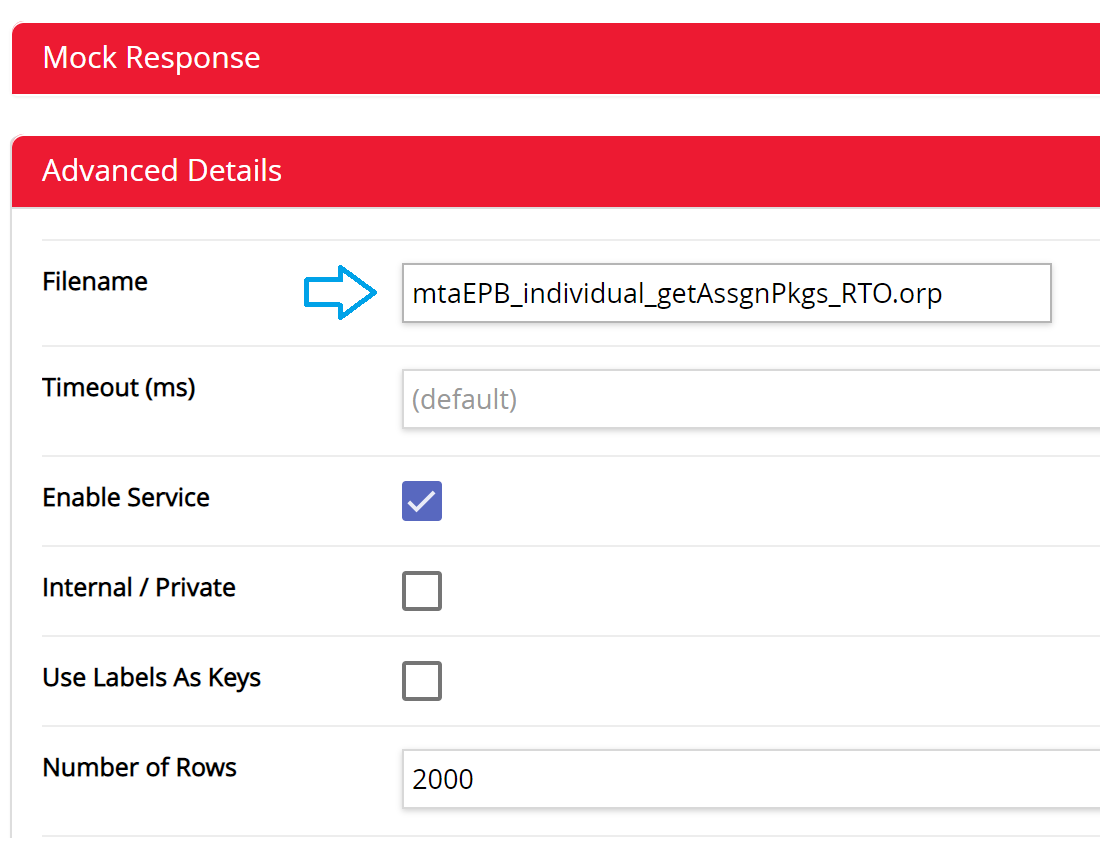Screen dimensions: 1100x846
Task: Select the Timeout (ms) label text
Action: tap(119, 388)
